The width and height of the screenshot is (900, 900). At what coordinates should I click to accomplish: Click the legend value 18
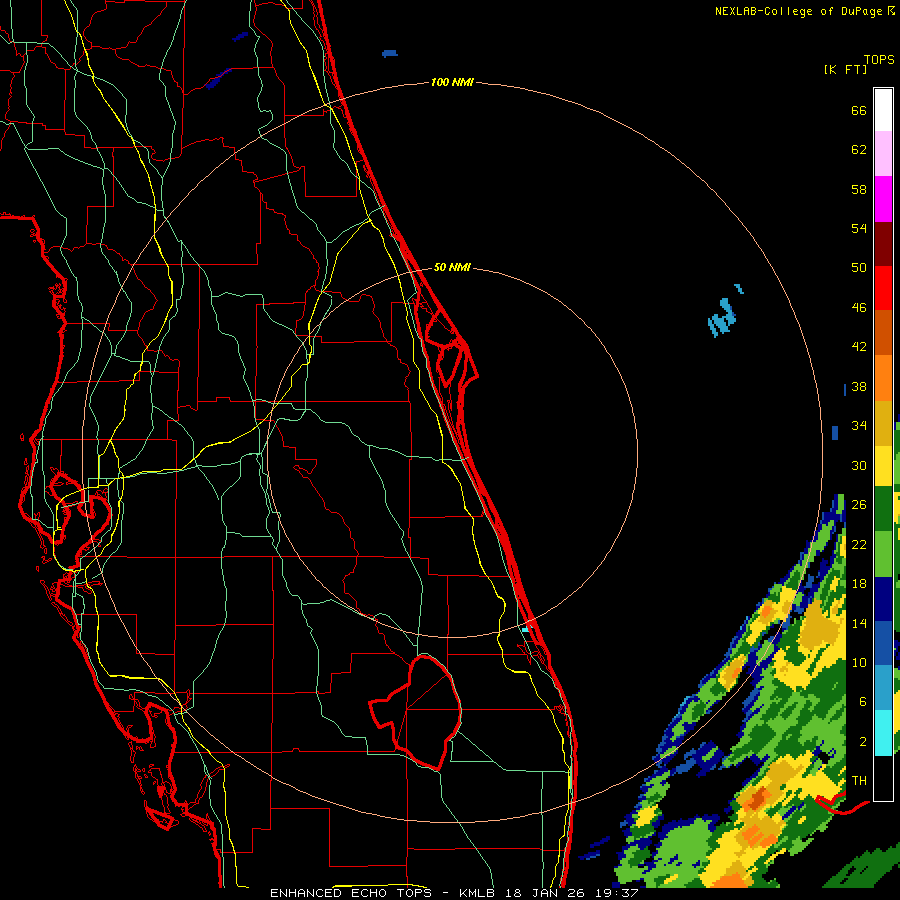pyautogui.click(x=859, y=584)
